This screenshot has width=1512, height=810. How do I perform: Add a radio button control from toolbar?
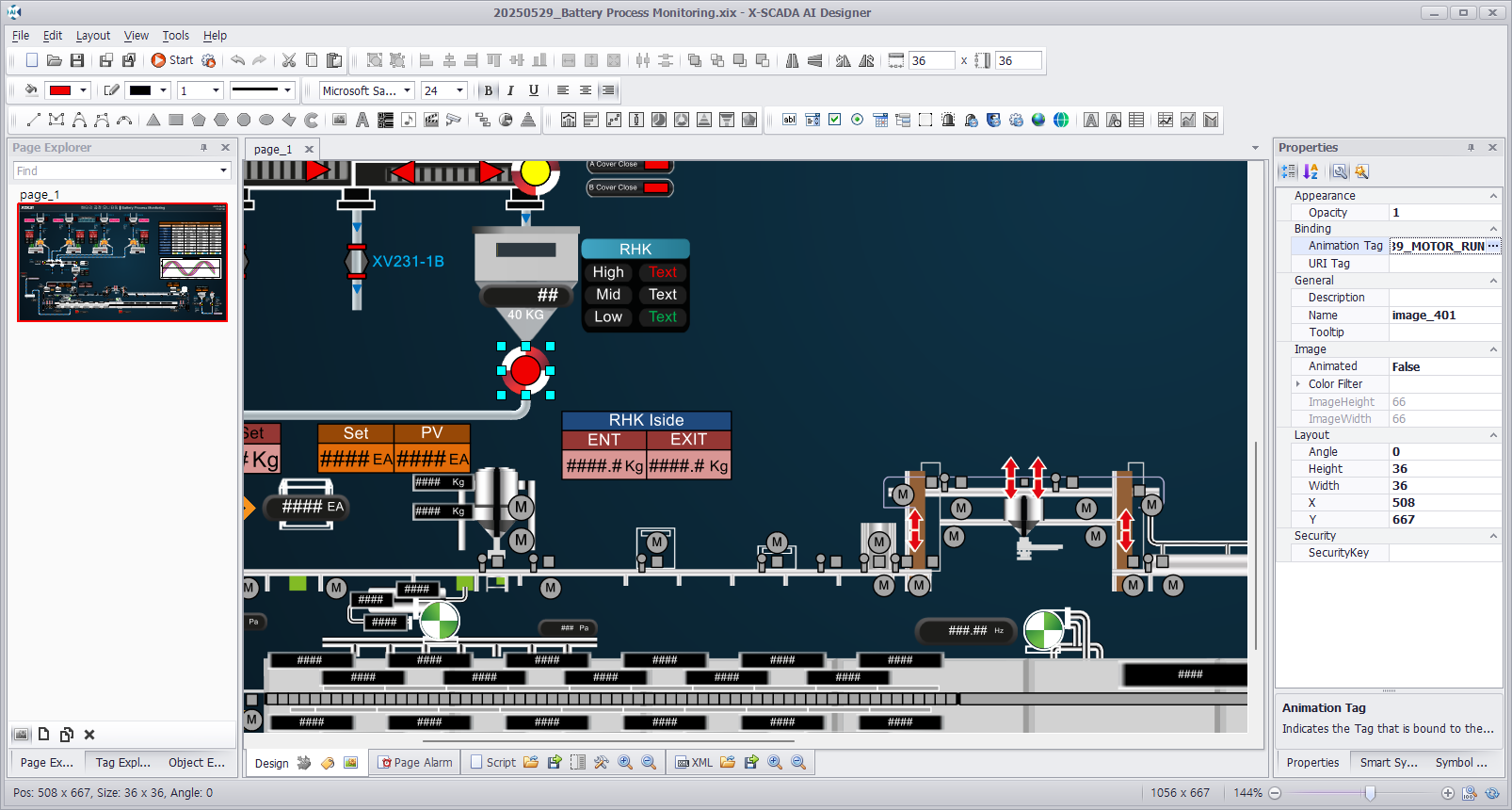pyautogui.click(x=858, y=120)
